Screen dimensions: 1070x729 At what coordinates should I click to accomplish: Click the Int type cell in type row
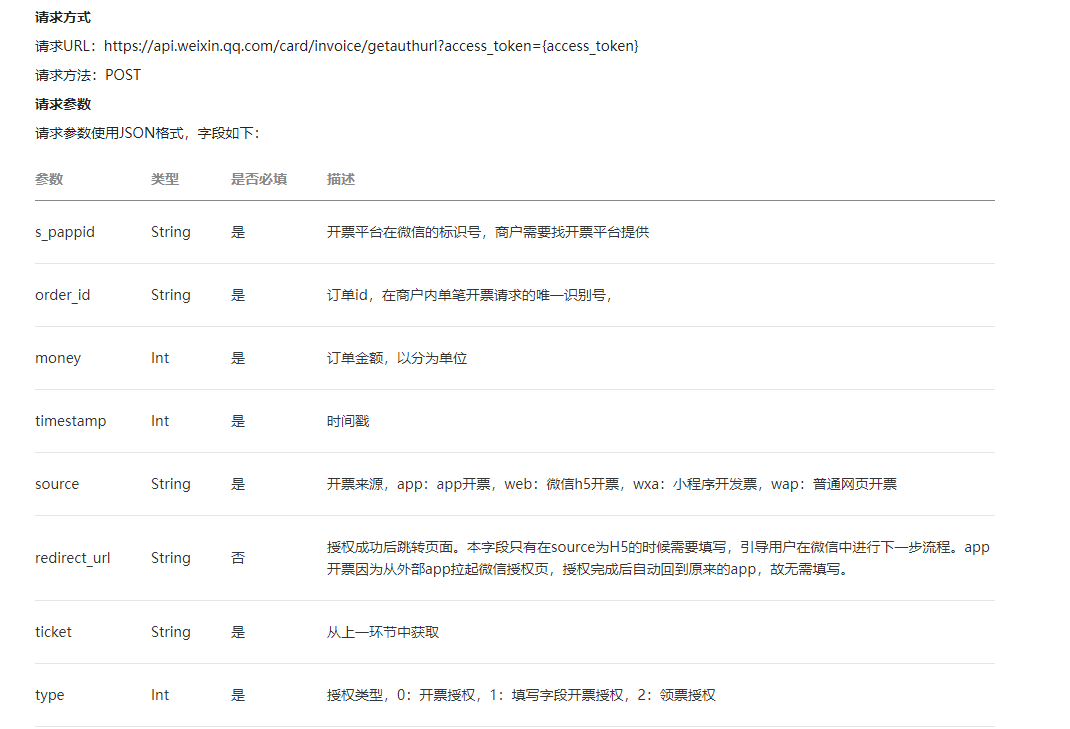tap(160, 695)
